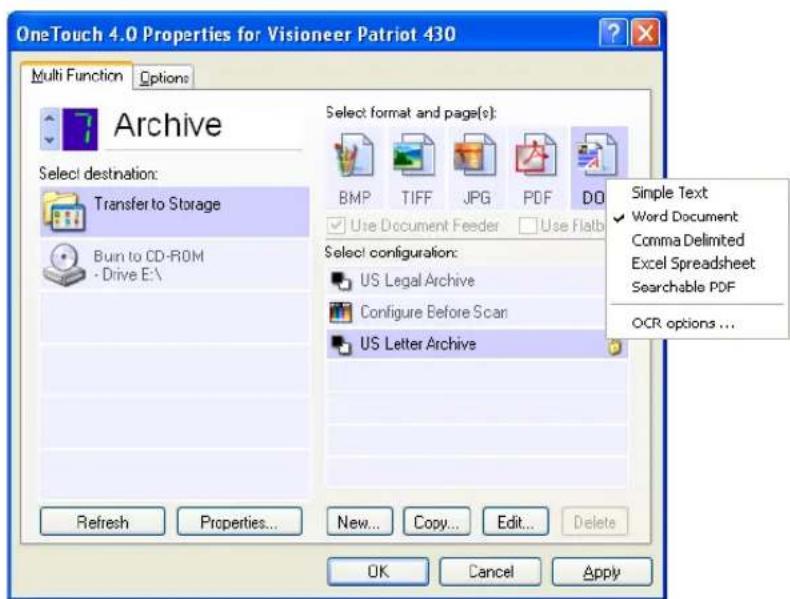Click the button number 7 LED display
Screen dimensions: 790x599
pos(80,129)
